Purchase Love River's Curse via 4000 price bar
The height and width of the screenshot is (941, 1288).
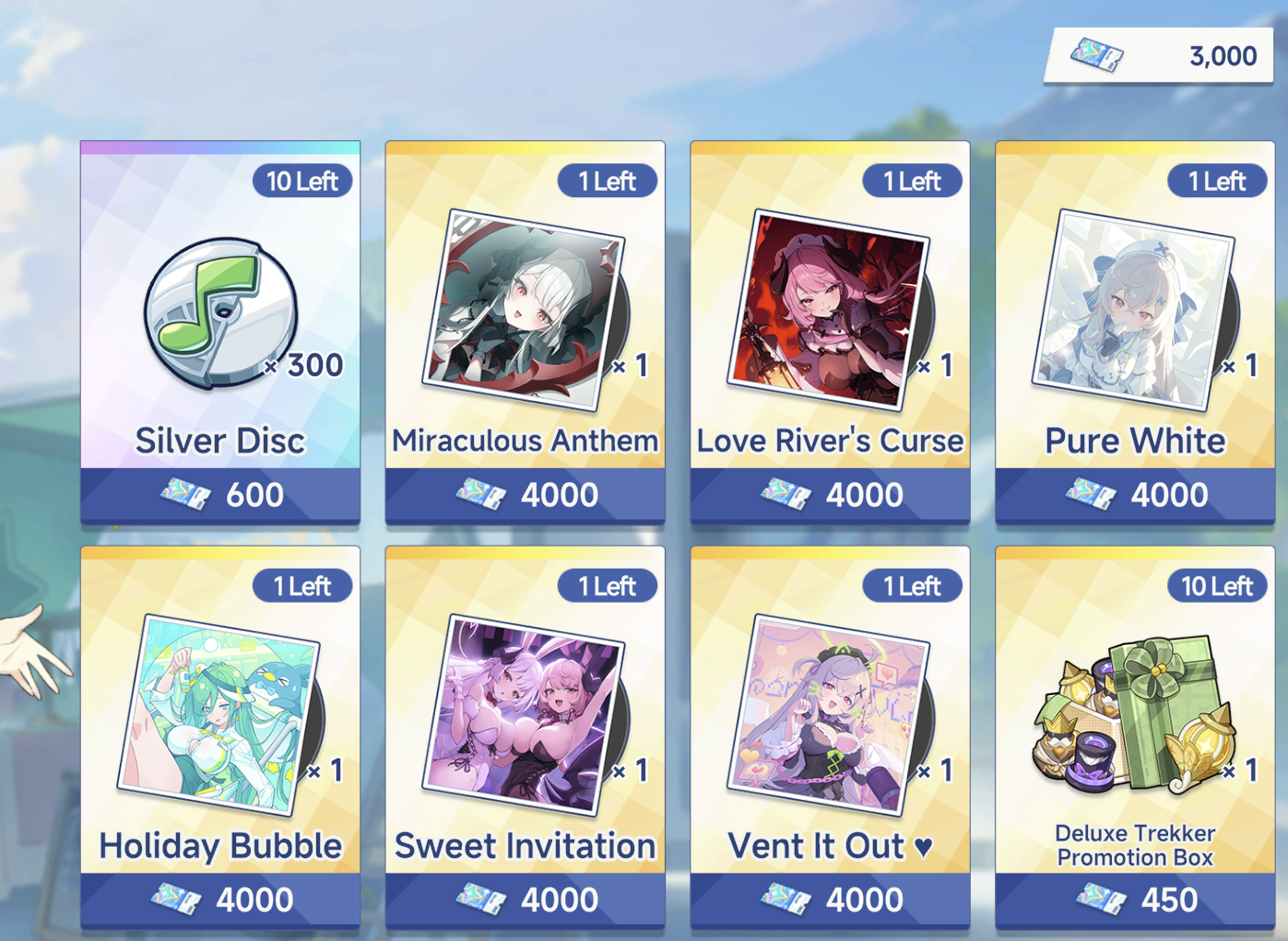[831, 495]
